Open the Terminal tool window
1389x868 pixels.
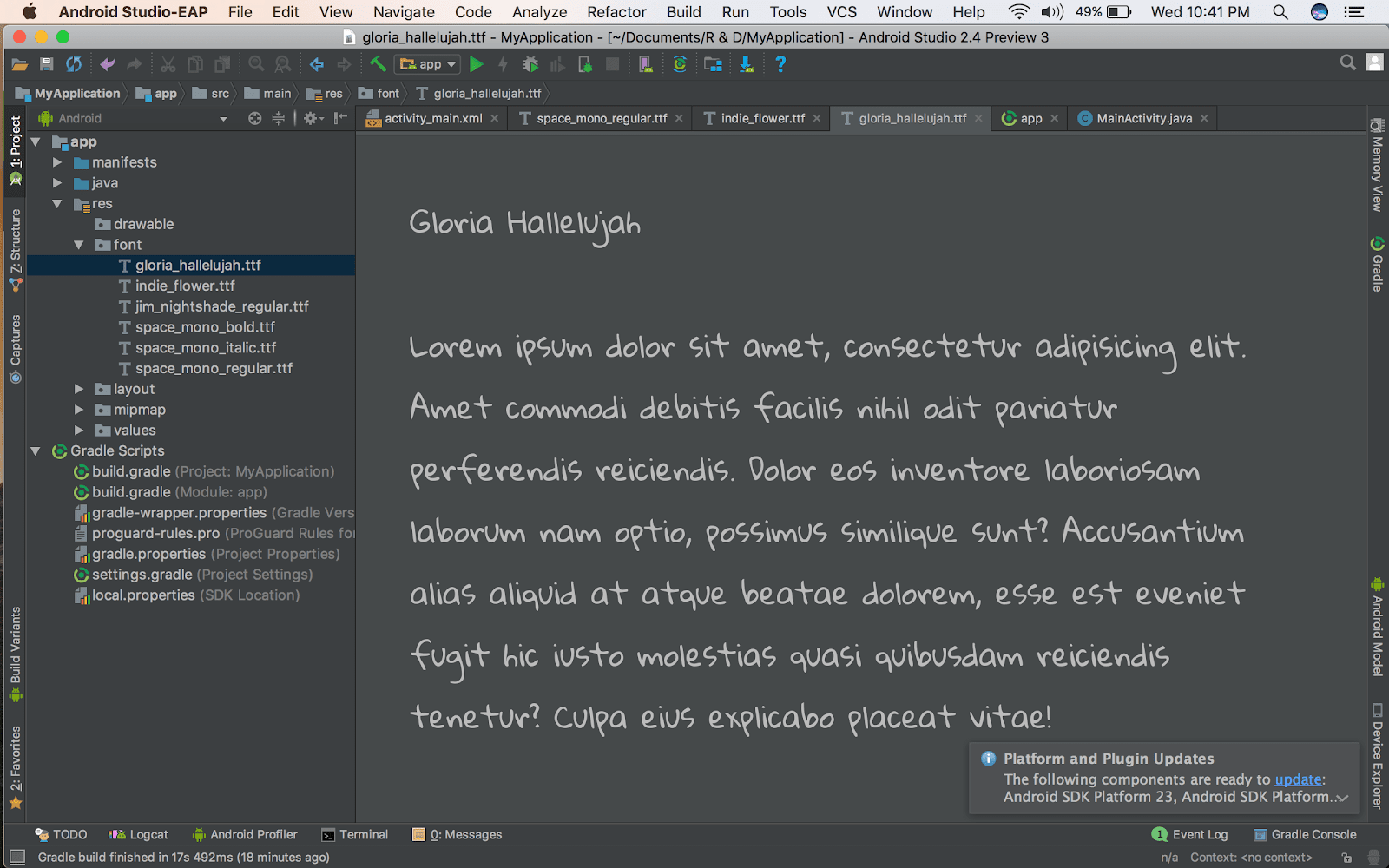point(355,834)
